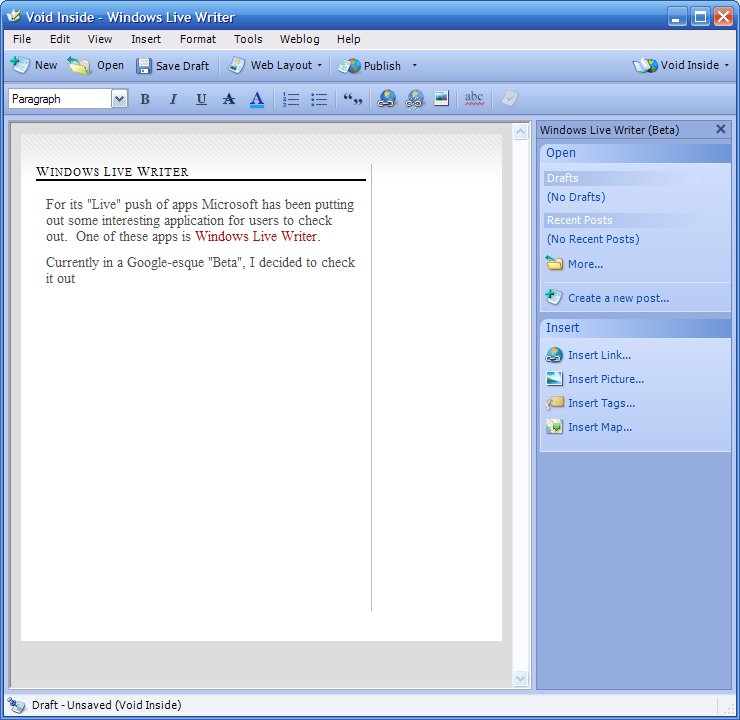The width and height of the screenshot is (740, 720).
Task: Click the Publish globe icon
Action: [x=349, y=66]
